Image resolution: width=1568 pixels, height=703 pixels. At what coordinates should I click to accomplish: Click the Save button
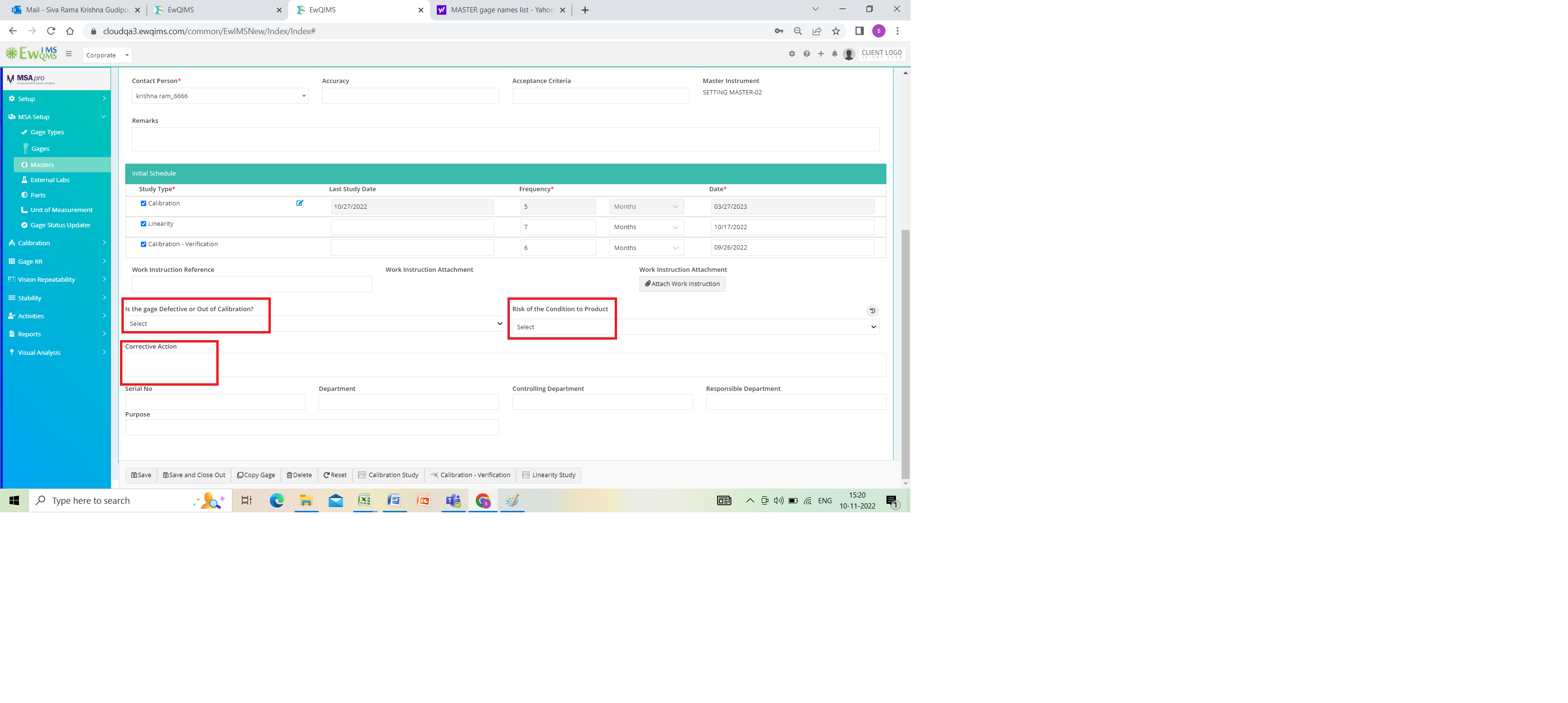pos(141,475)
